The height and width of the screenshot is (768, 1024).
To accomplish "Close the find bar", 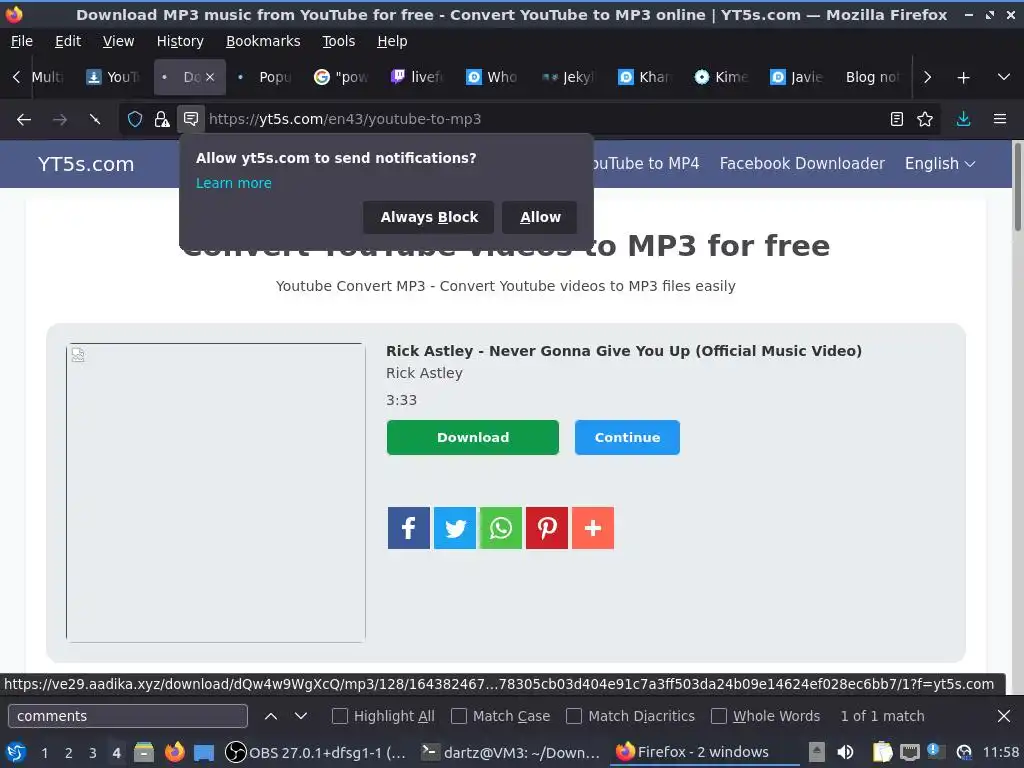I will [1004, 716].
